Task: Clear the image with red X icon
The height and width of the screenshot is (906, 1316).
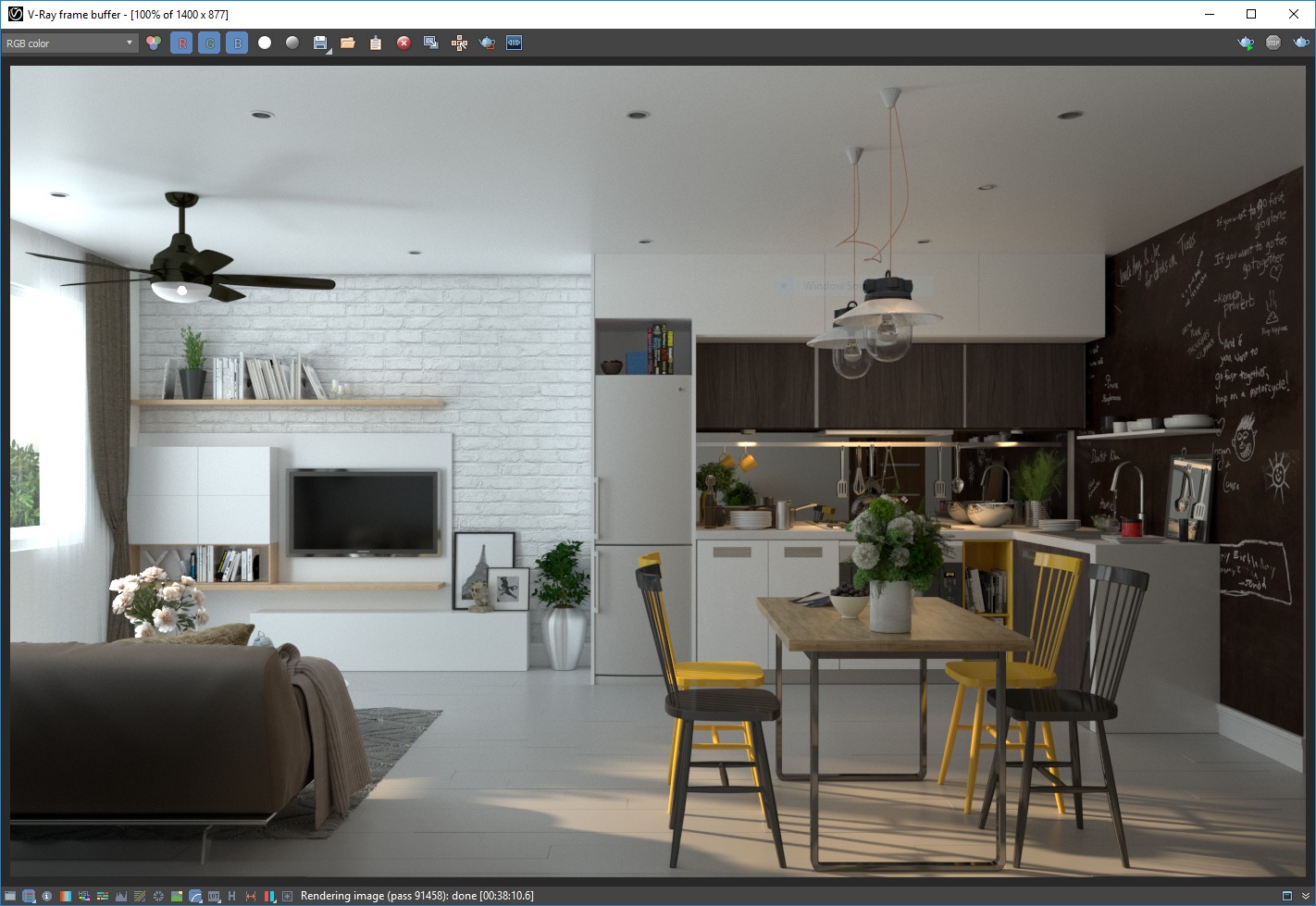Action: [x=403, y=43]
